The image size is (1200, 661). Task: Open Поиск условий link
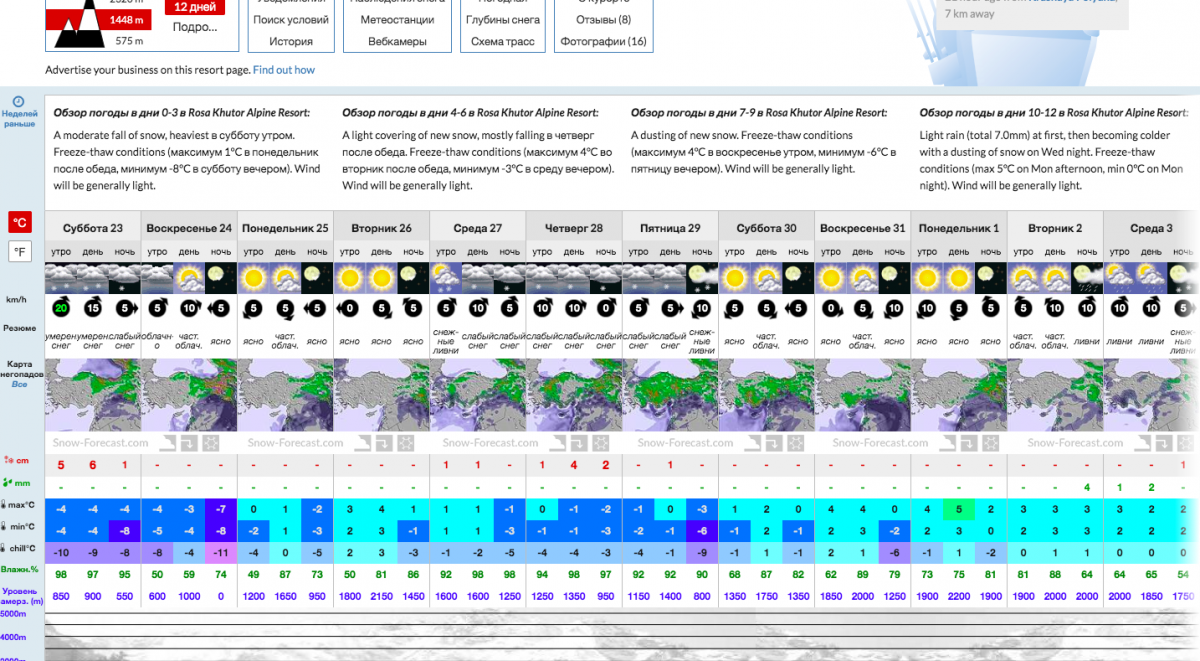click(x=291, y=20)
